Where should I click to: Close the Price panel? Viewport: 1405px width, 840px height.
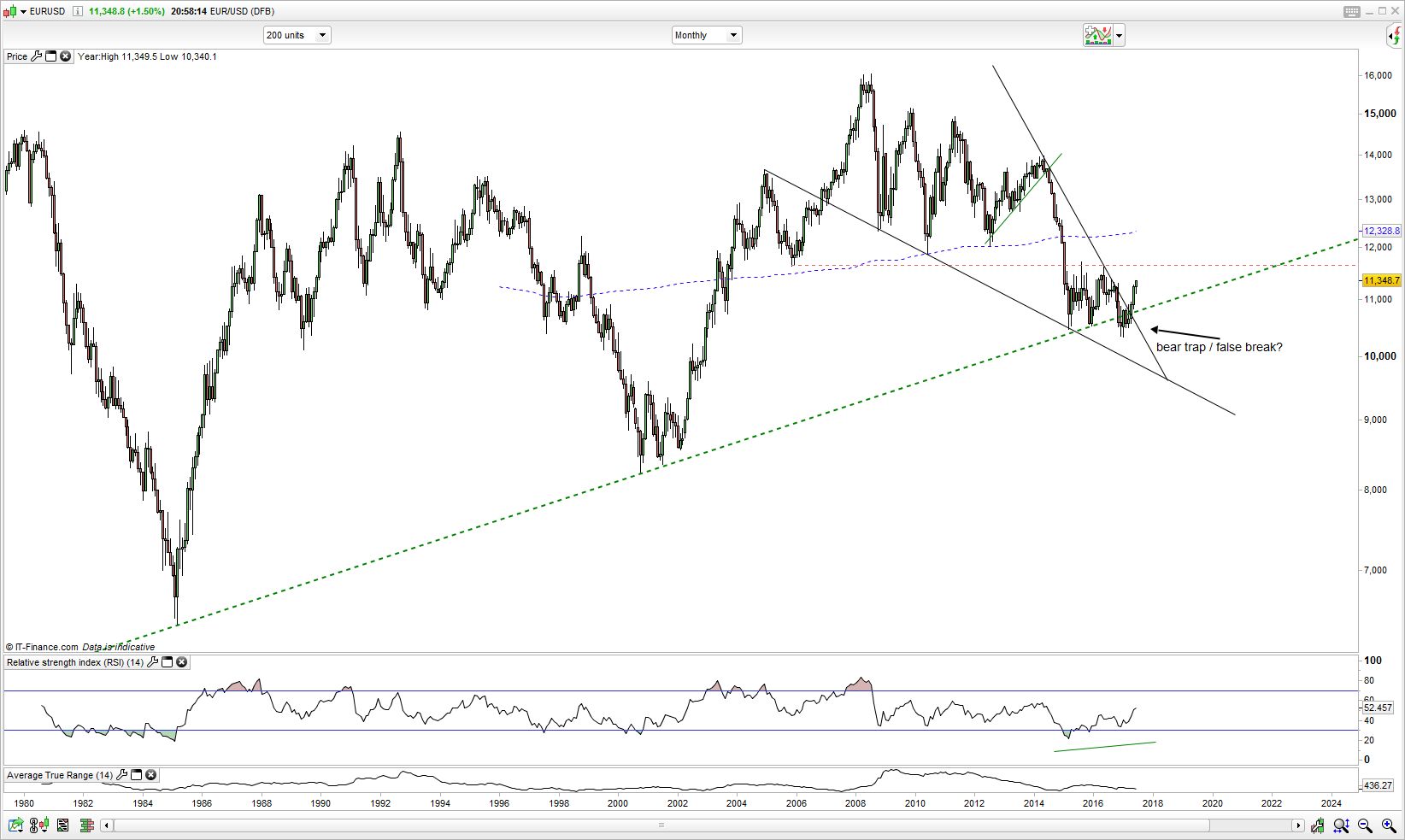65,56
